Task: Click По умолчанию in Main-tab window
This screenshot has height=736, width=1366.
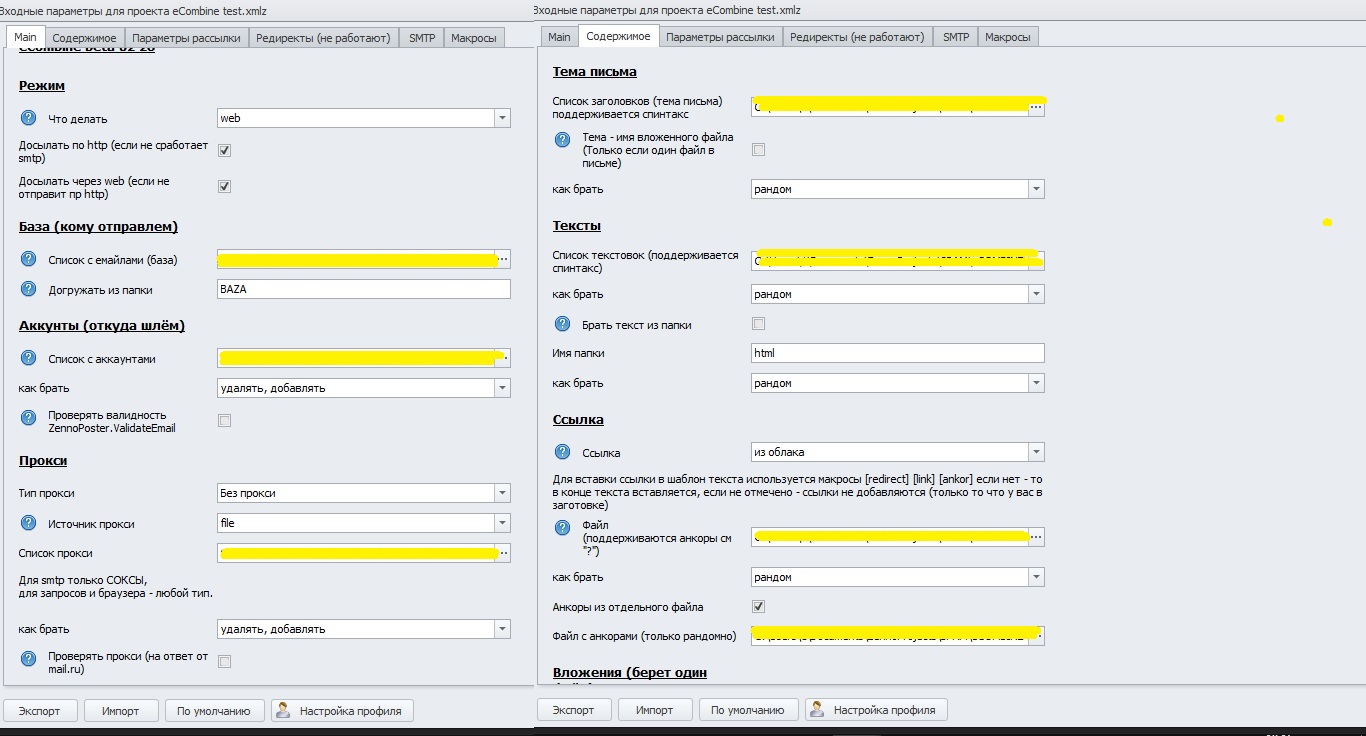Action: pos(214,711)
